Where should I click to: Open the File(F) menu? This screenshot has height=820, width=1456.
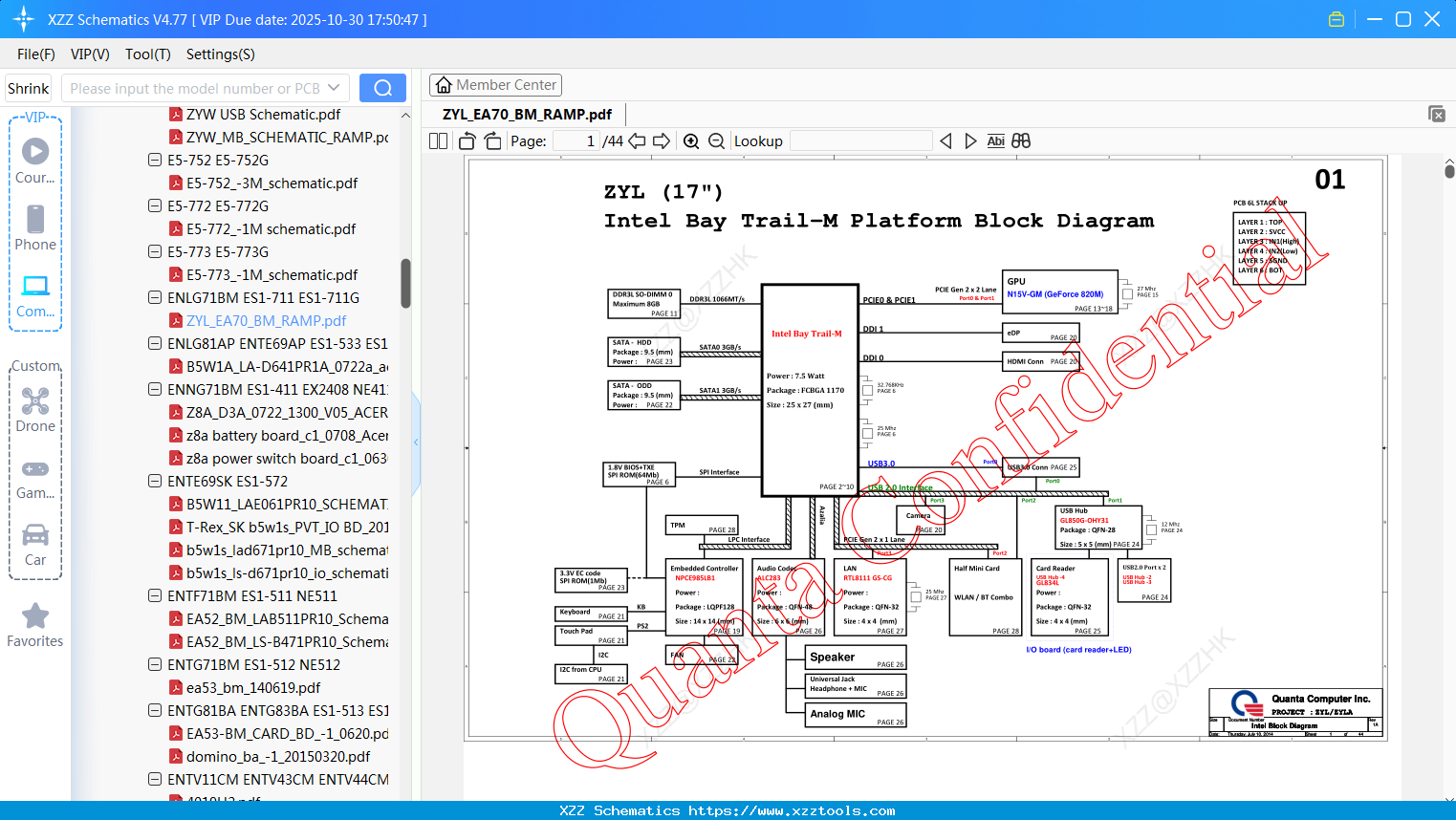tap(36, 54)
